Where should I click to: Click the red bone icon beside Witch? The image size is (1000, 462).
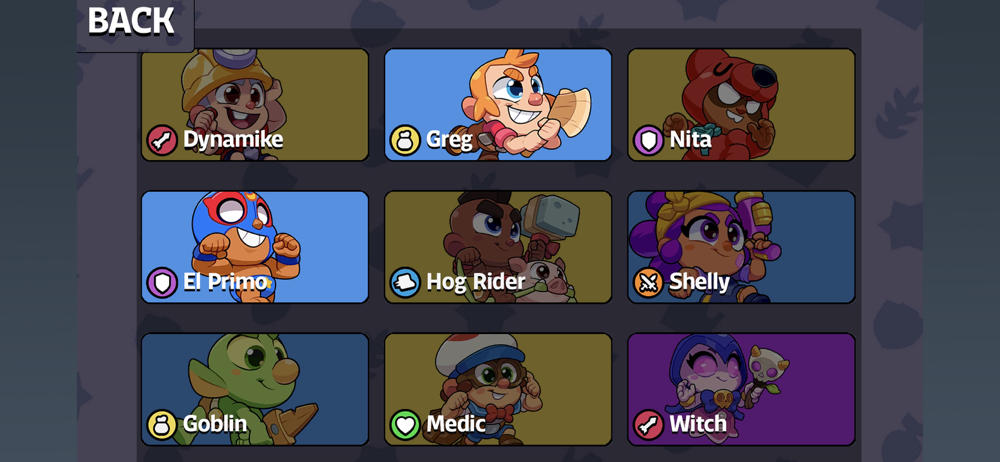click(649, 425)
